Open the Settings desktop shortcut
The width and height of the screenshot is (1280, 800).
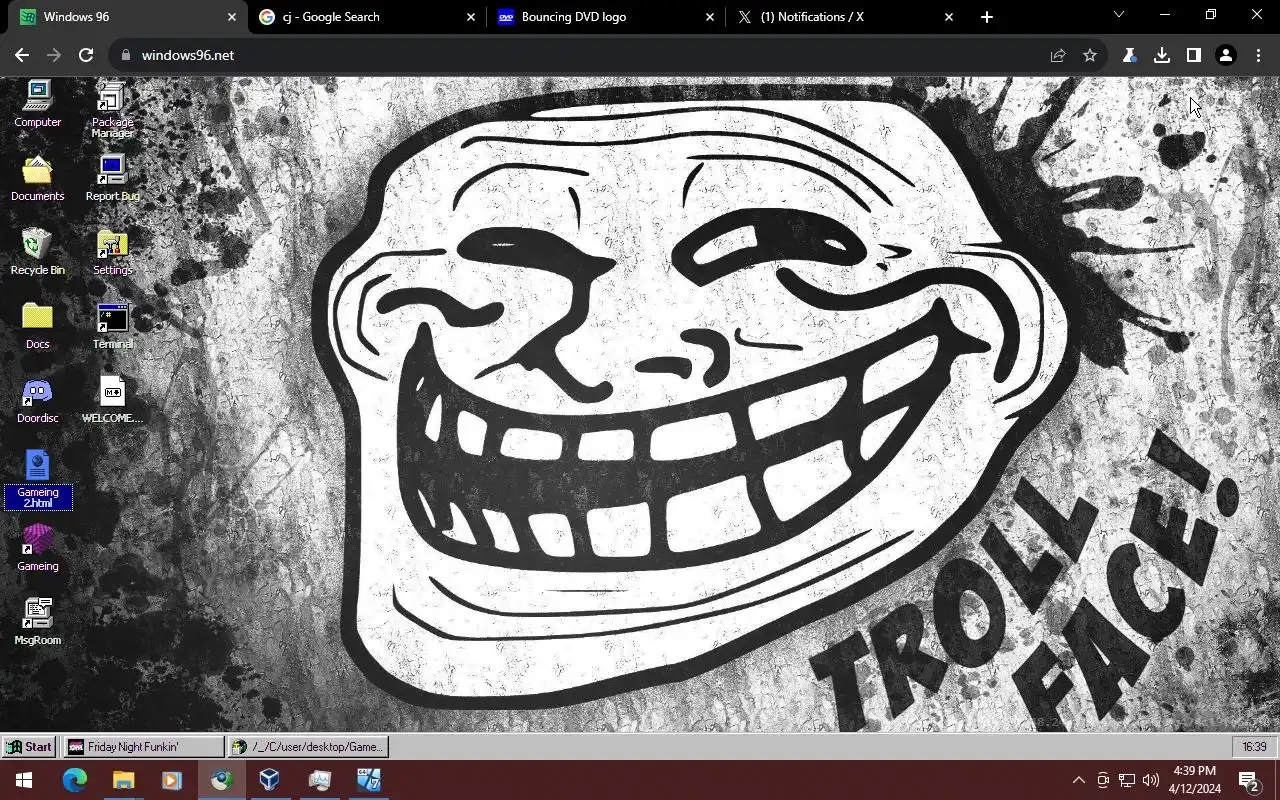click(x=112, y=252)
